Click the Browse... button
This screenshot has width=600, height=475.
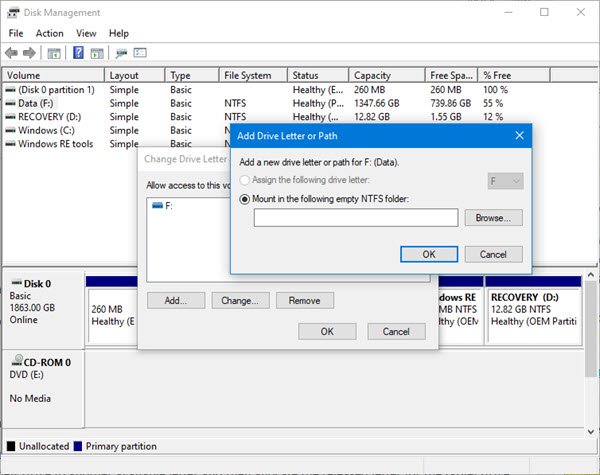[493, 217]
